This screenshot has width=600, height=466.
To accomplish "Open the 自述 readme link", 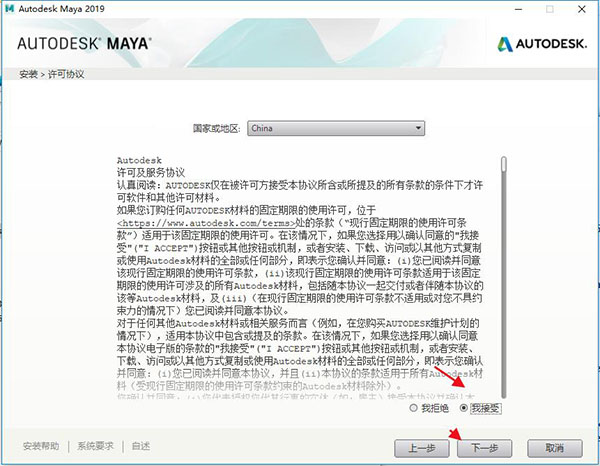I will pyautogui.click(x=141, y=446).
